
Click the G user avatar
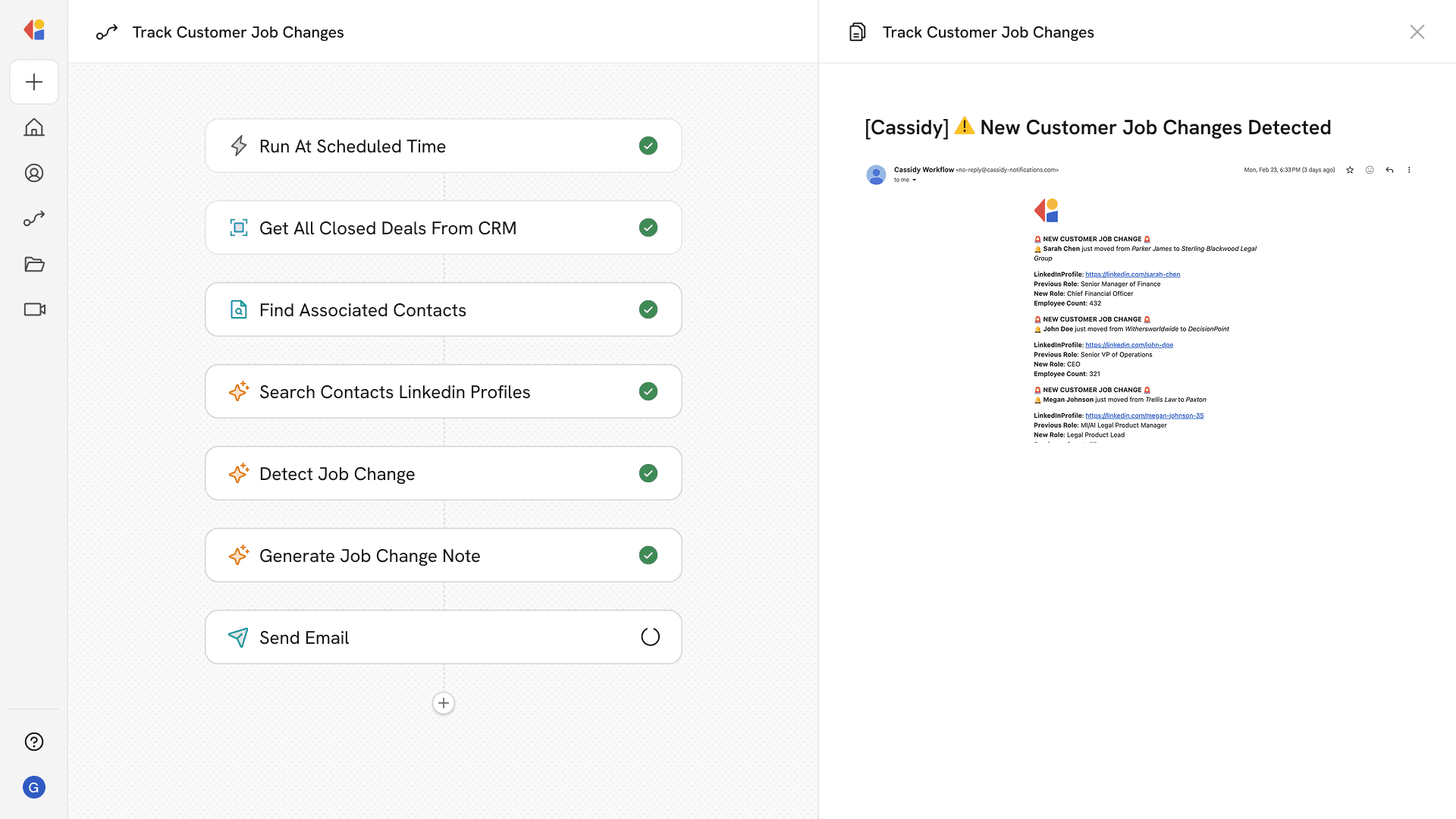point(34,787)
